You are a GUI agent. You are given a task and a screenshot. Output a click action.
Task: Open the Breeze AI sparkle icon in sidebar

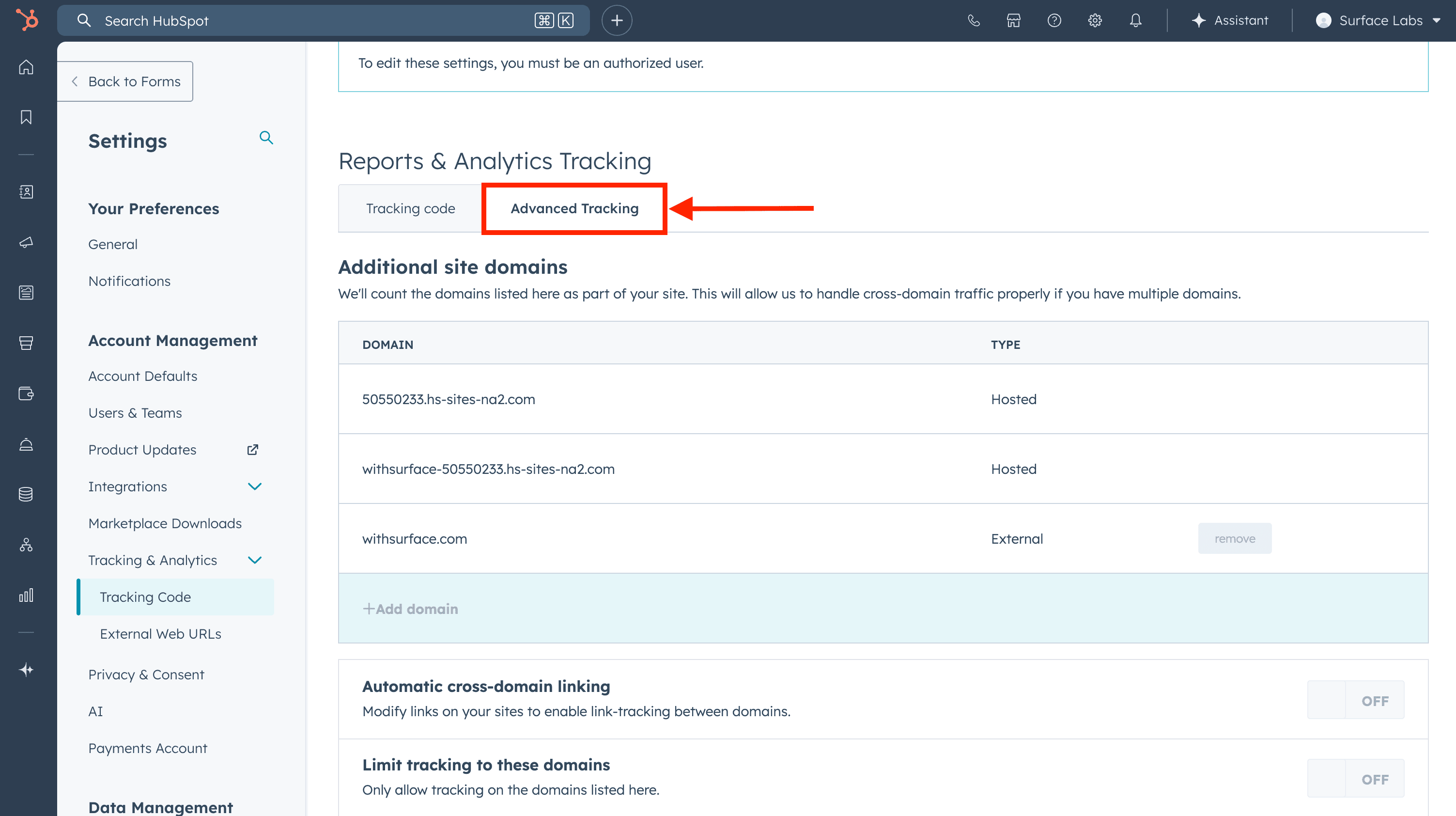point(26,670)
